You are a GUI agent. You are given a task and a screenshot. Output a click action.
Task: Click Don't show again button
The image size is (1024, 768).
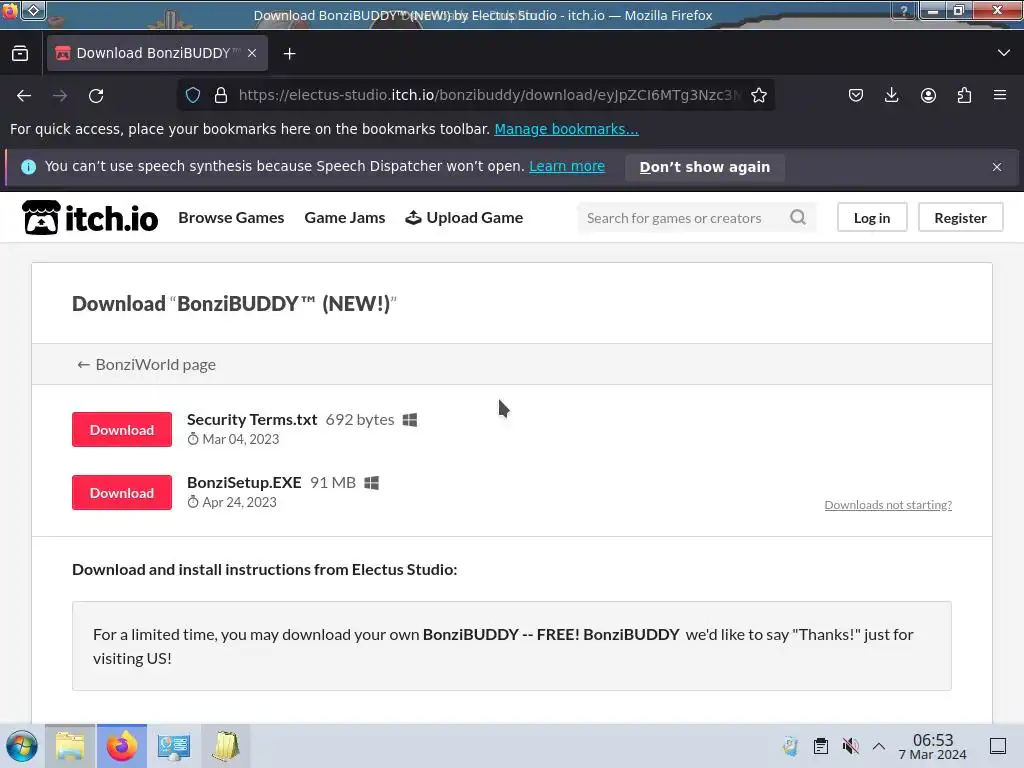coord(705,167)
